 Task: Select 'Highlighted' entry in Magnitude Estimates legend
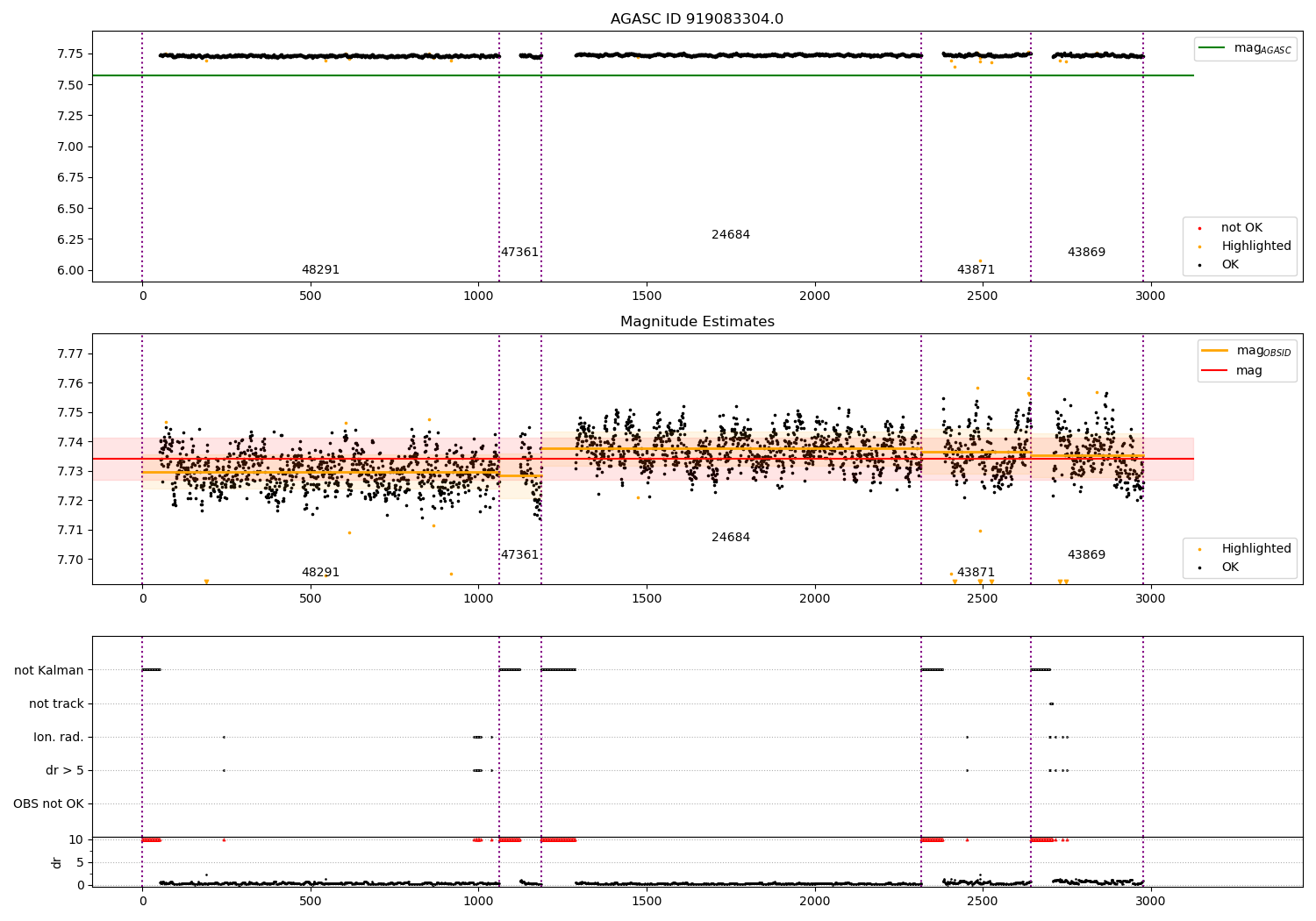pos(1256,549)
